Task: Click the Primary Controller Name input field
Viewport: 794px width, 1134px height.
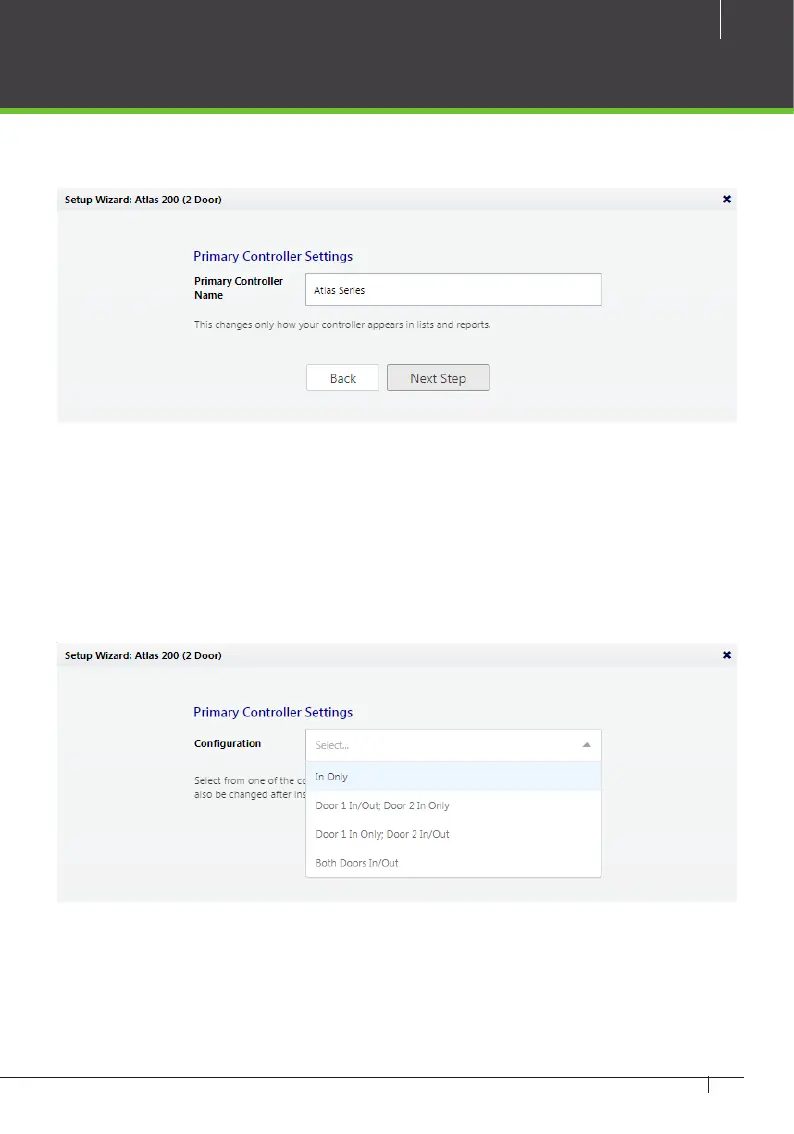Action: pos(453,289)
